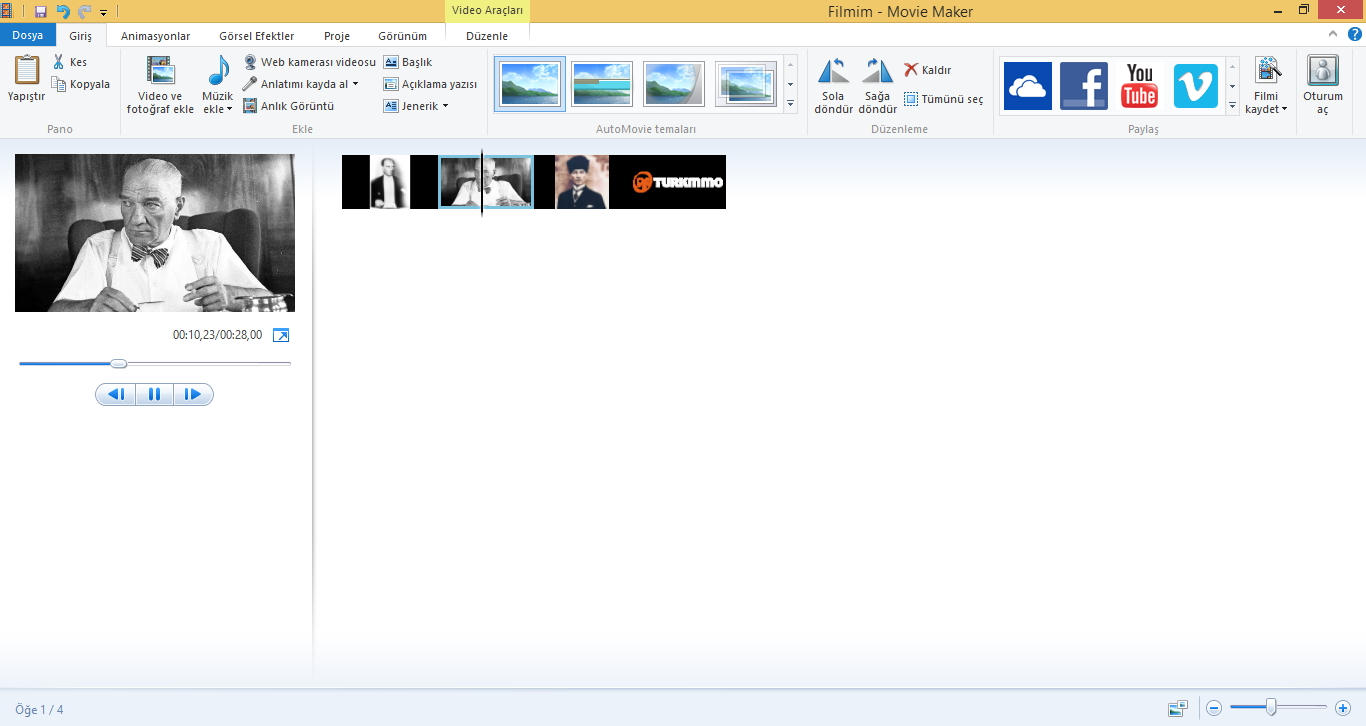Share the movie to Vimeo
The image size is (1366, 726).
coord(1196,86)
